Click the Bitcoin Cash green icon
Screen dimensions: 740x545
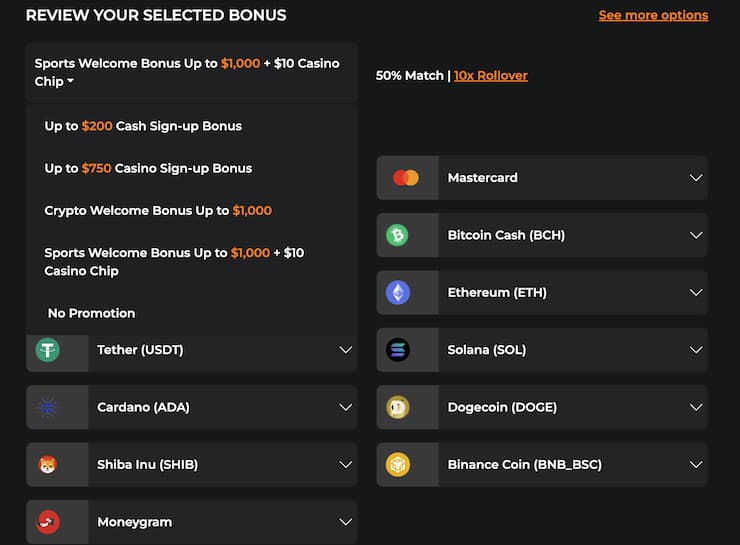tap(397, 235)
